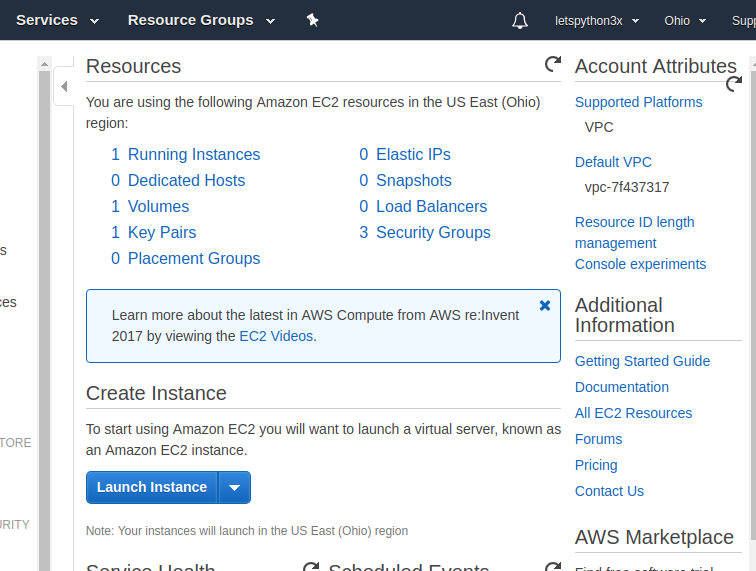
Task: Refresh the Account Attributes panel
Action: tap(733, 84)
